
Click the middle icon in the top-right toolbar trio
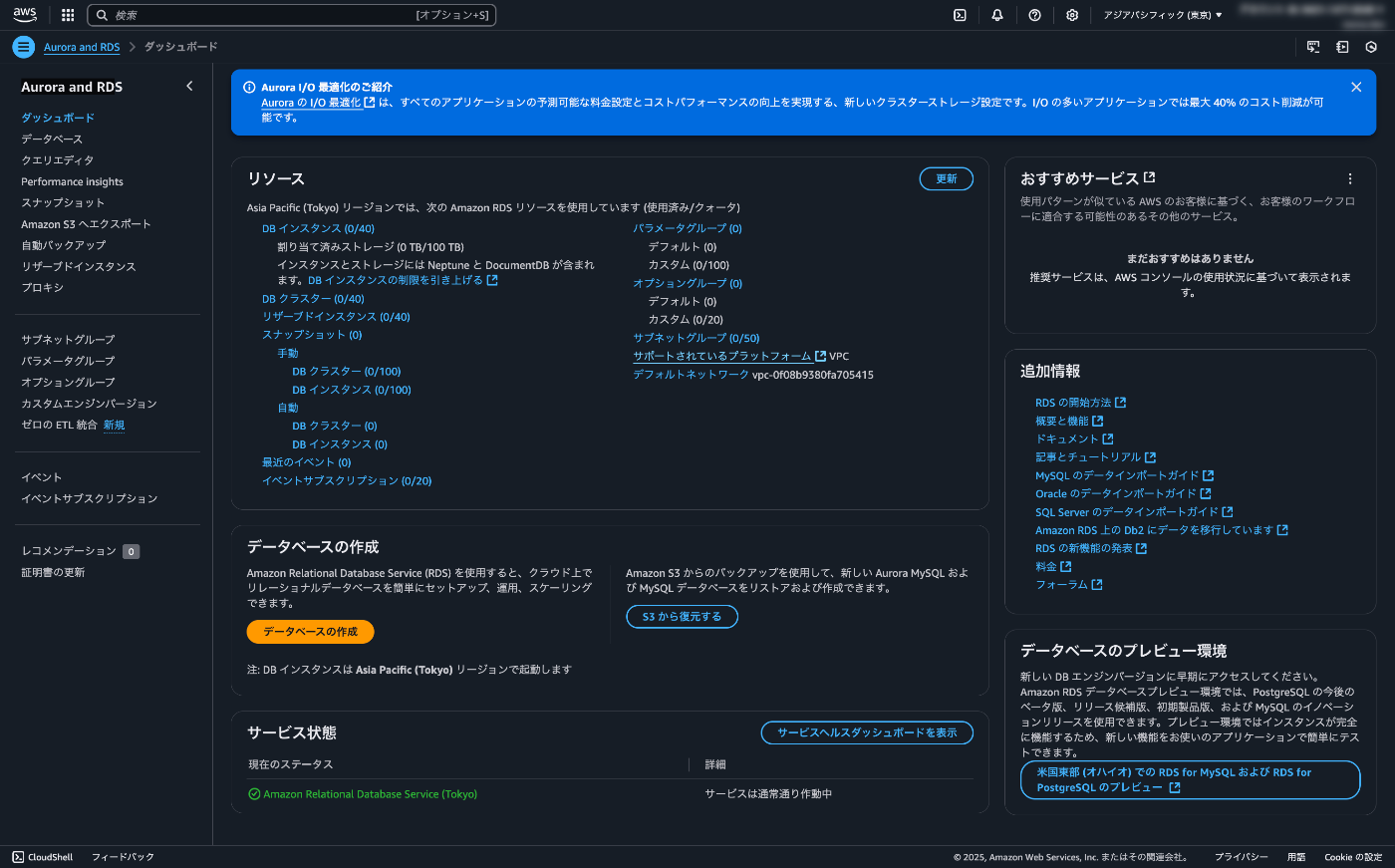point(1342,47)
